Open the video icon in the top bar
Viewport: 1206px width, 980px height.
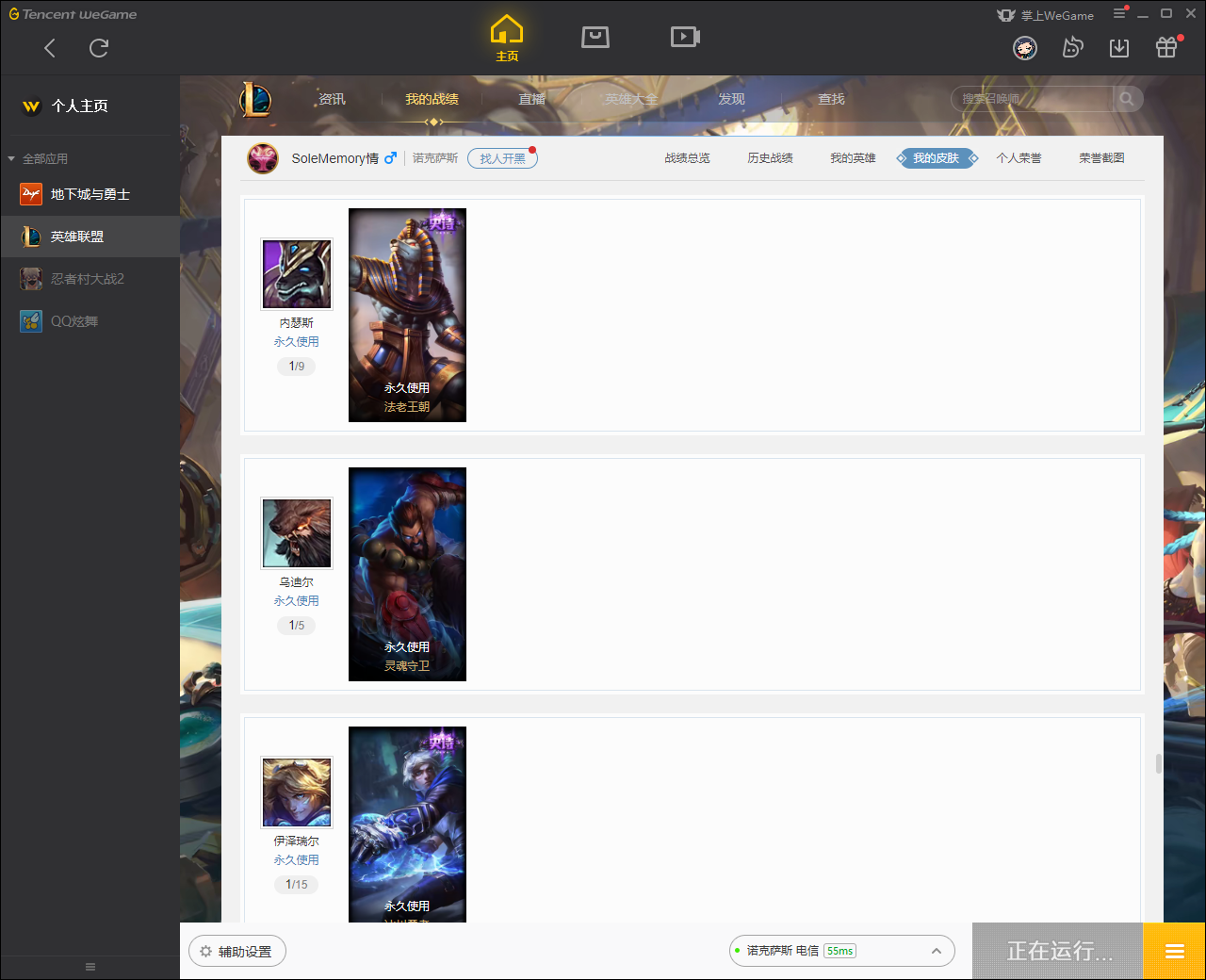pos(685,37)
